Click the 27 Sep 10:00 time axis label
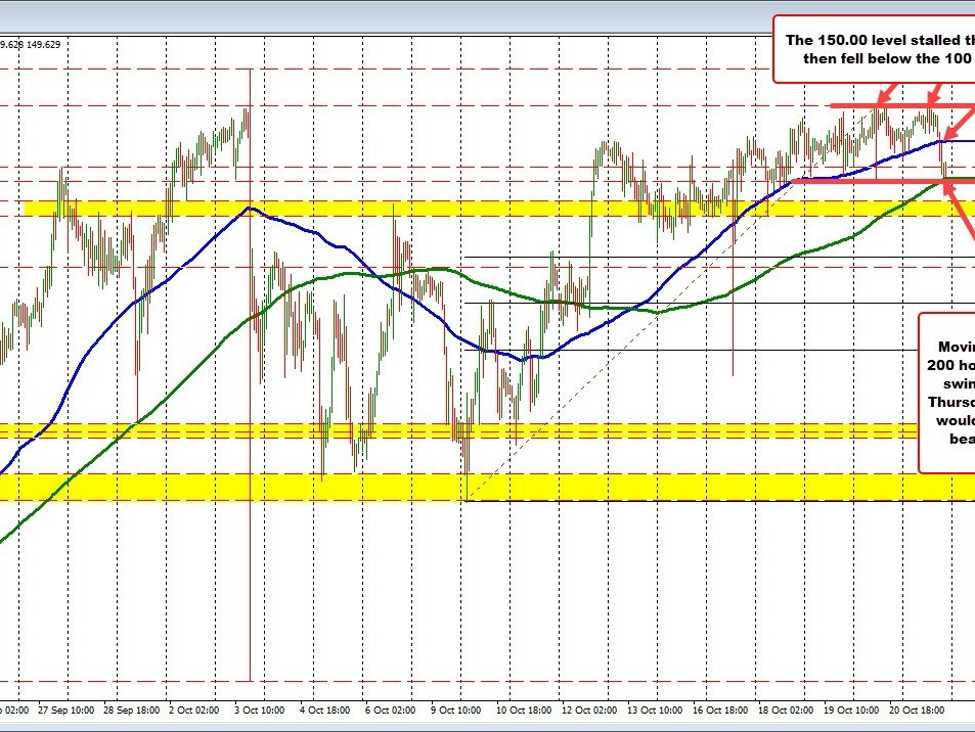The image size is (975, 732). click(65, 711)
